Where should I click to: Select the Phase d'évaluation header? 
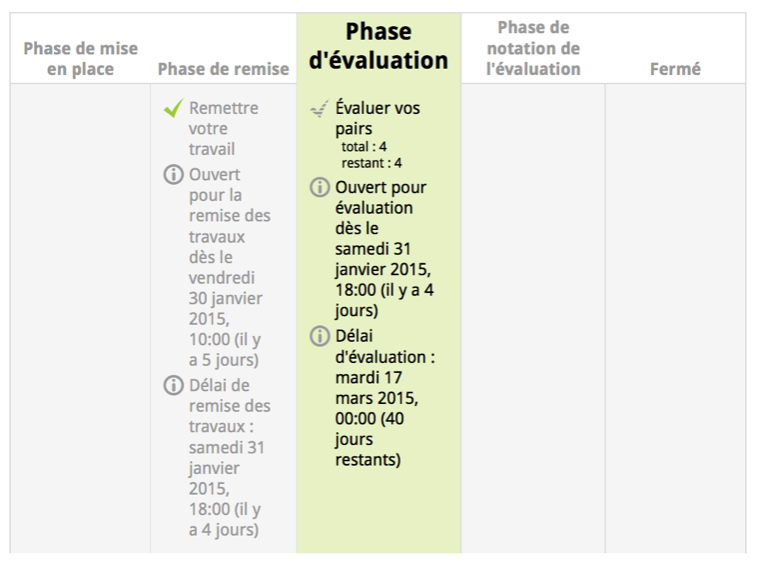(378, 46)
